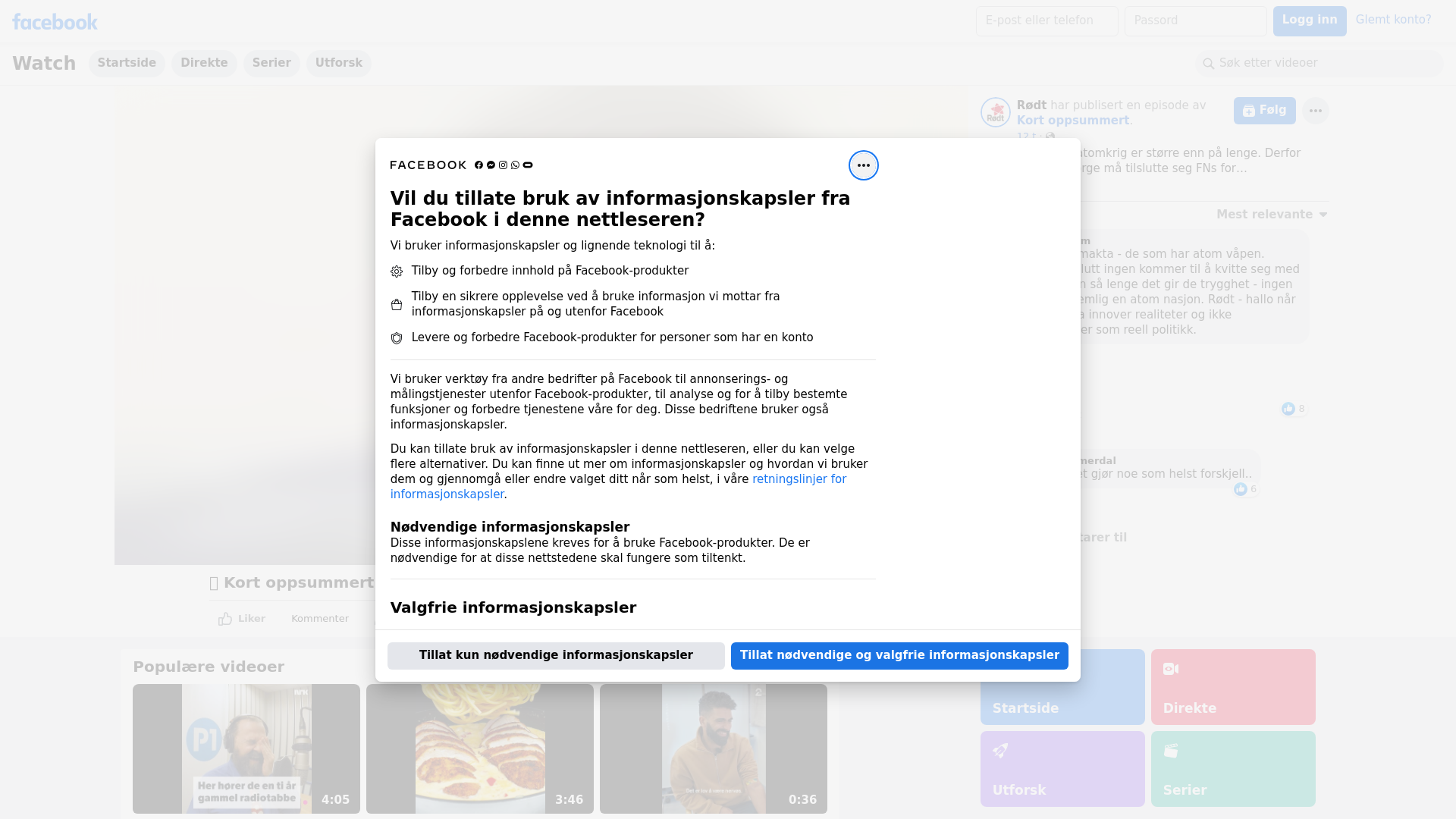Screen dimensions: 1456x819
Task: Click the like reaction showing 8
Action: tap(1294, 409)
